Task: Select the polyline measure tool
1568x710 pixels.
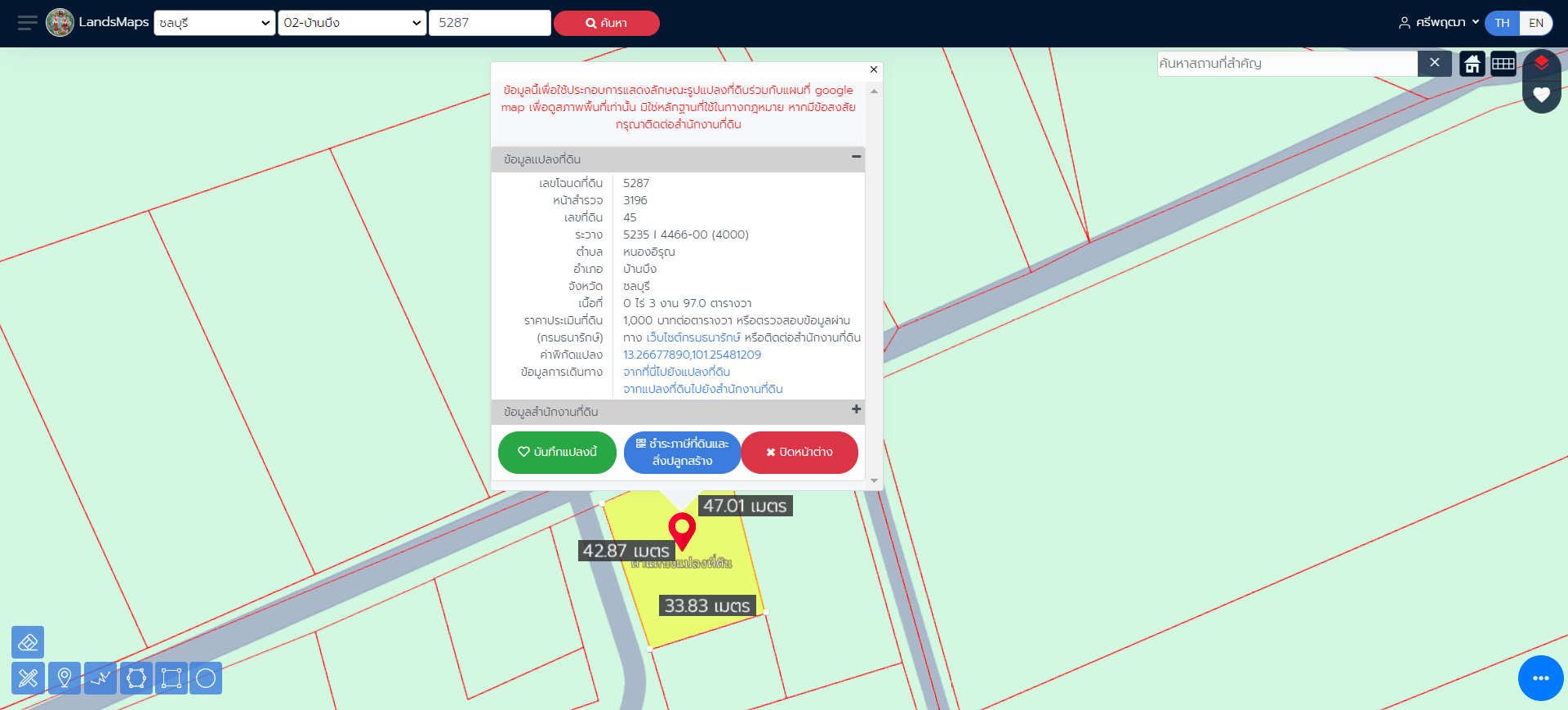Action: click(100, 678)
